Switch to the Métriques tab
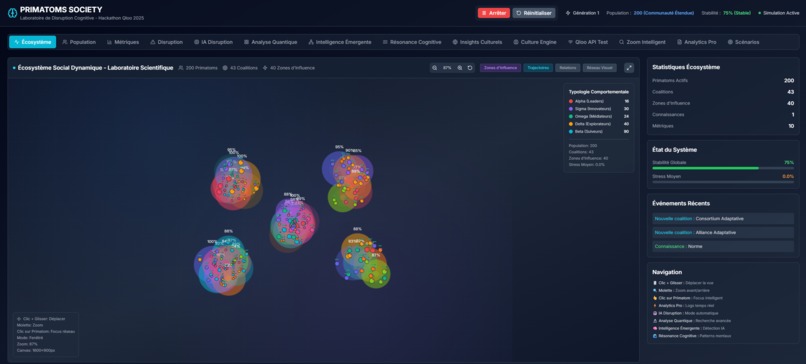 click(122, 42)
